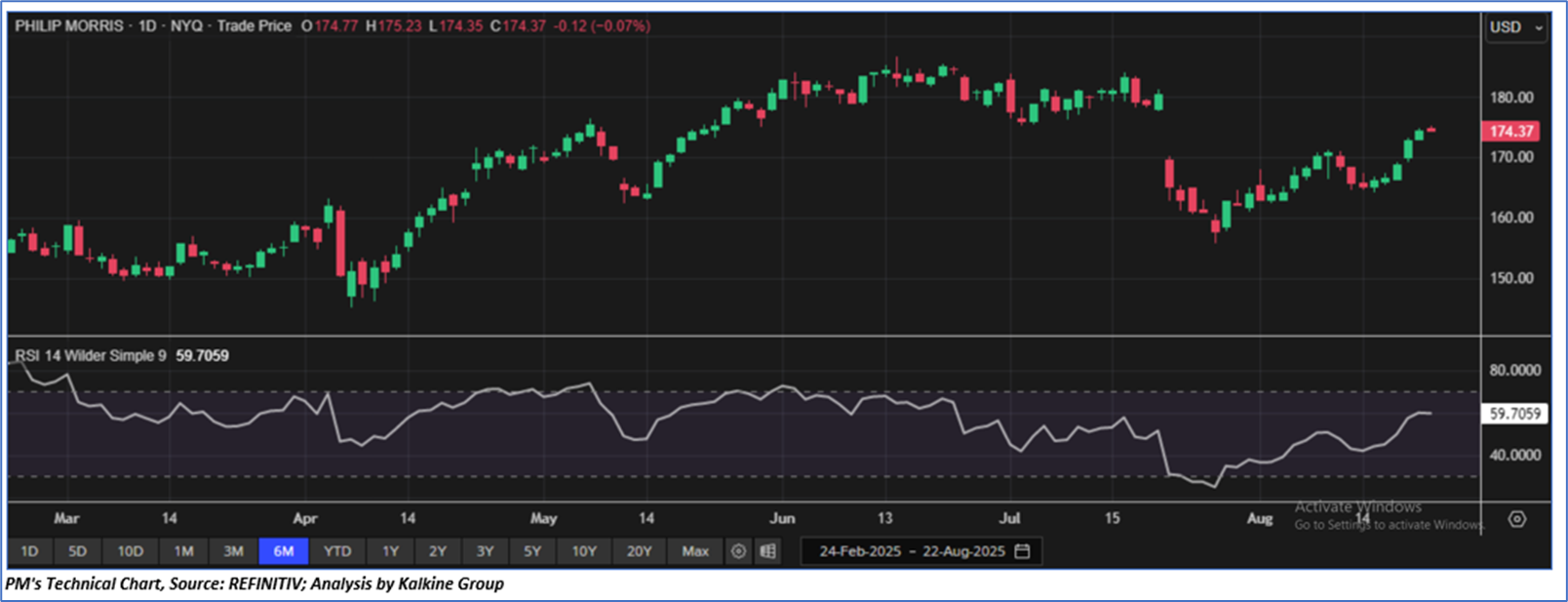Viewport: 1568px width, 602px height.
Task: Show the Max time range
Action: coord(695,551)
